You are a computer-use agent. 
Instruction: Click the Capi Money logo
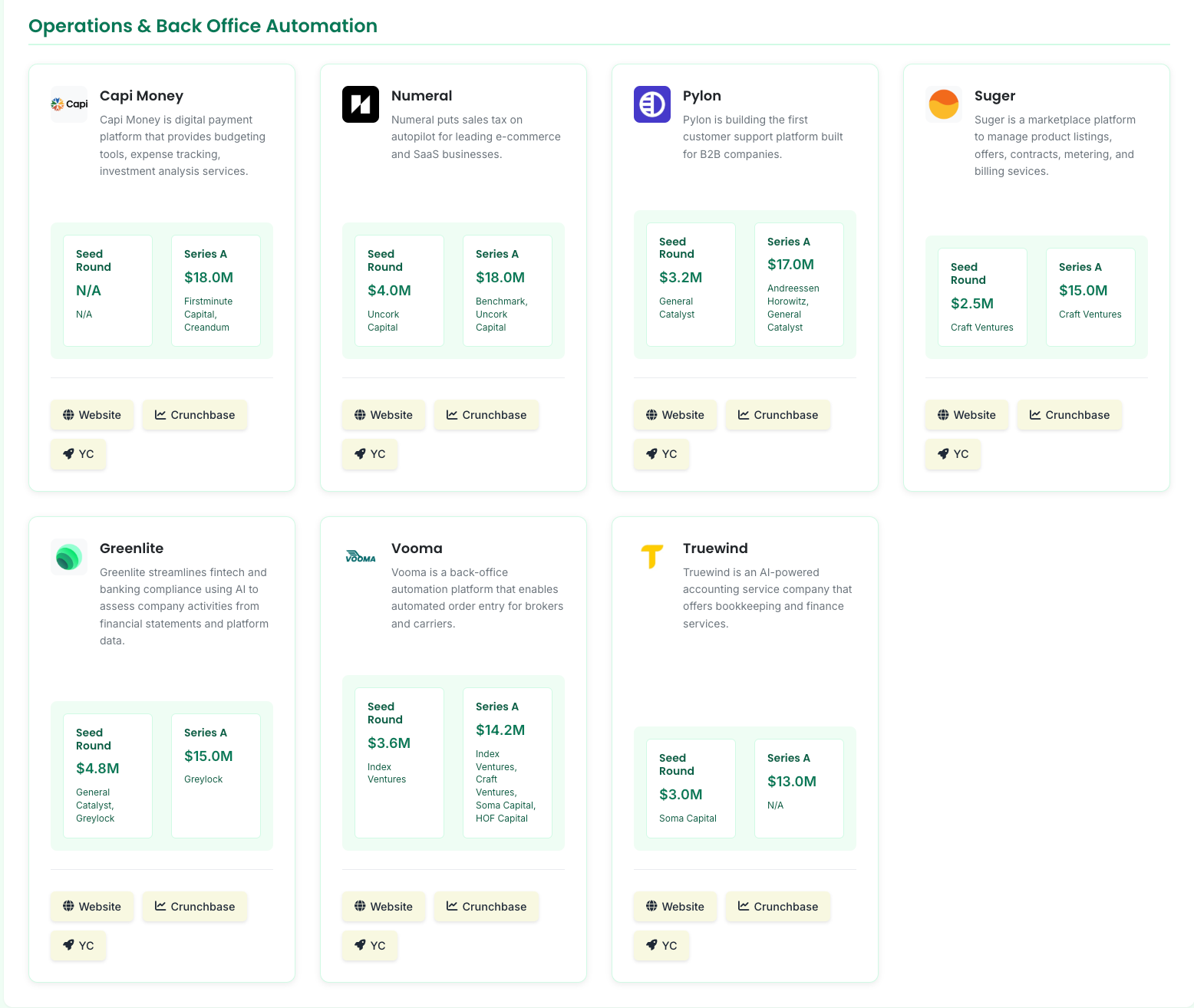point(69,104)
